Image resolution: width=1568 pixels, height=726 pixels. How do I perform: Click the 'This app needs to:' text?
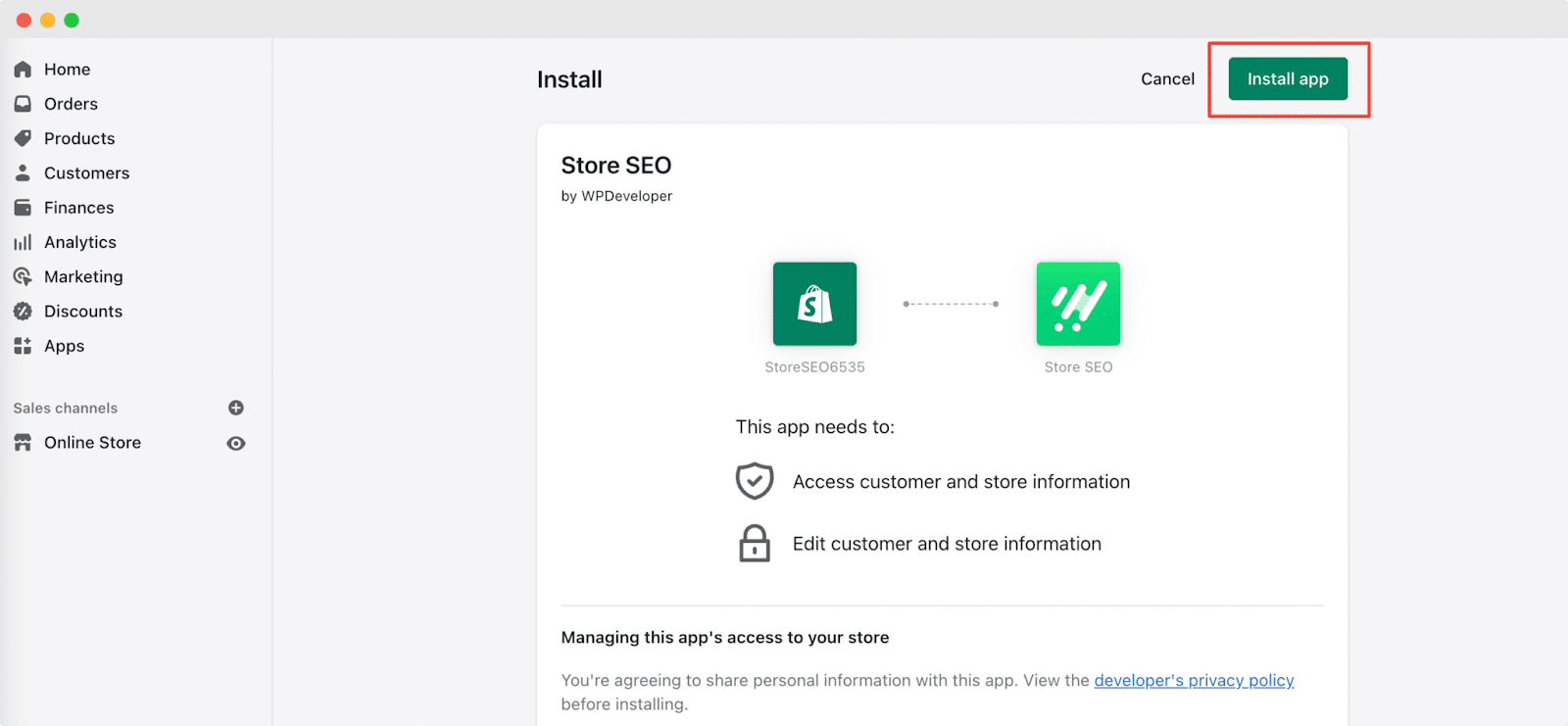(x=814, y=427)
